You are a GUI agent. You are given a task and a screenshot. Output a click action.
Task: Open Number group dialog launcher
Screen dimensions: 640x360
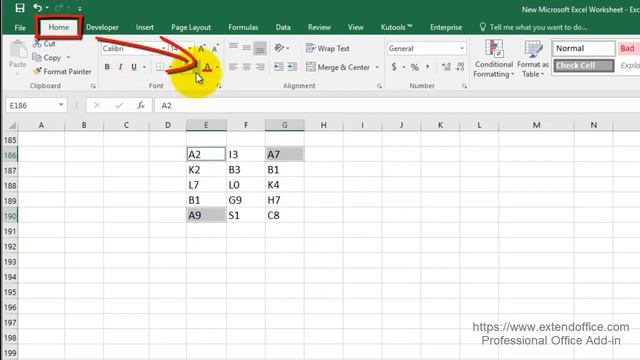point(464,86)
